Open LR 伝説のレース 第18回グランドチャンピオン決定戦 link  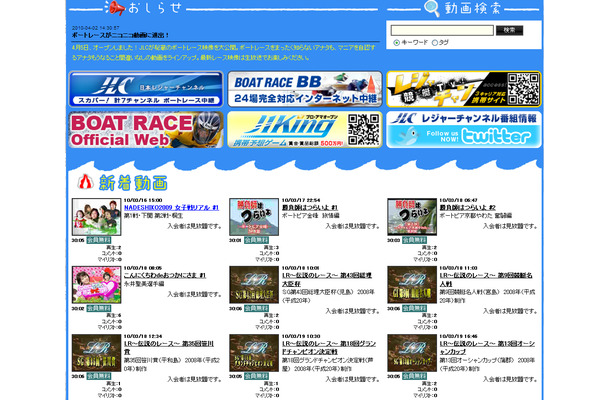[329, 347]
